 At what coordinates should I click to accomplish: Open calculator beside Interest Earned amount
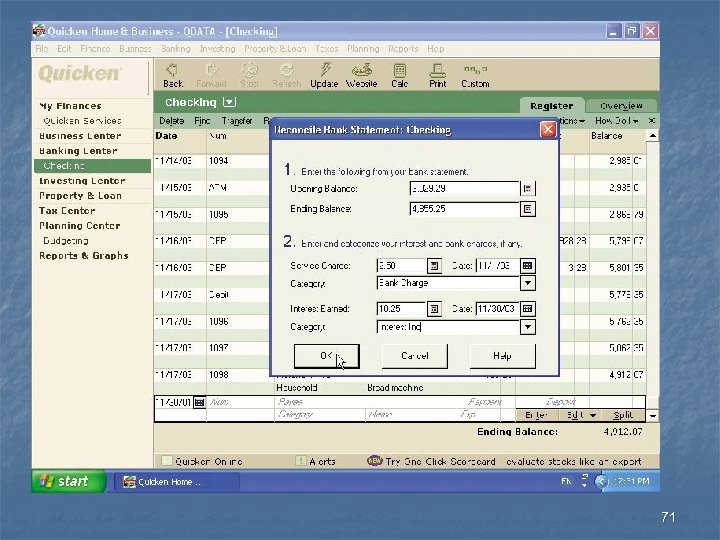pos(434,309)
